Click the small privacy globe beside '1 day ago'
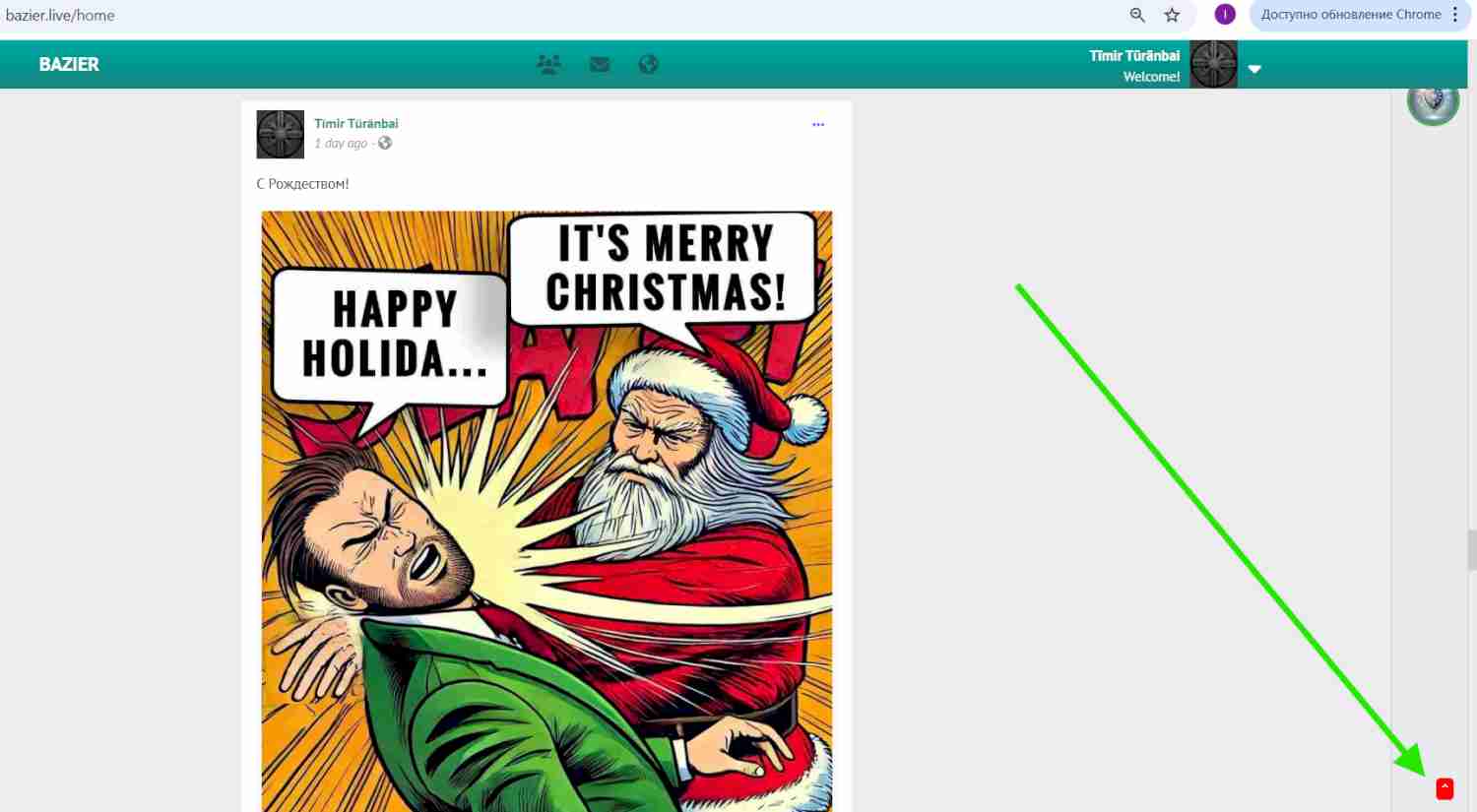This screenshot has height=812, width=1477. click(385, 144)
